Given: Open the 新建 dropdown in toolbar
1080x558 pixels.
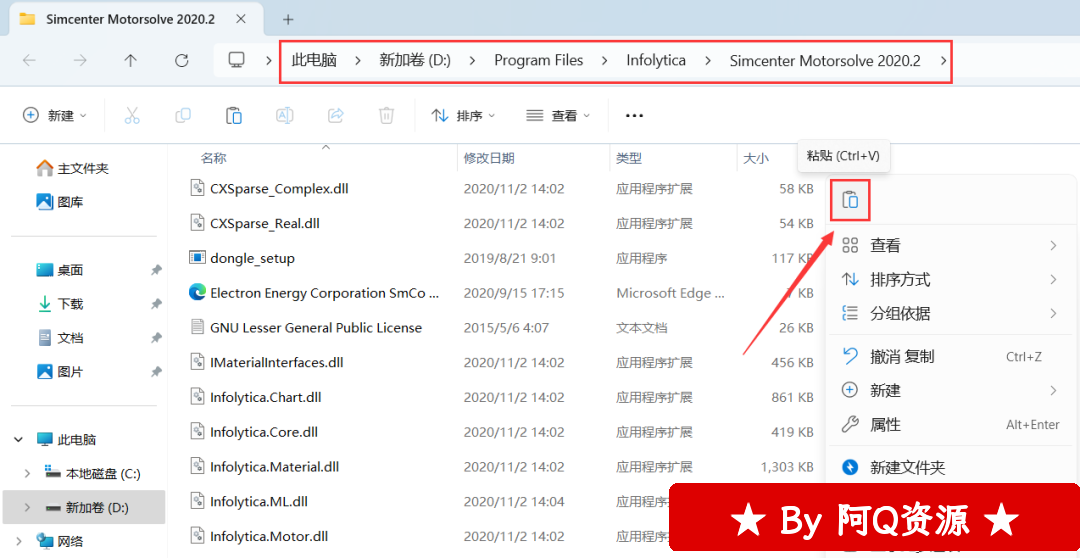Looking at the screenshot, I should pos(55,116).
